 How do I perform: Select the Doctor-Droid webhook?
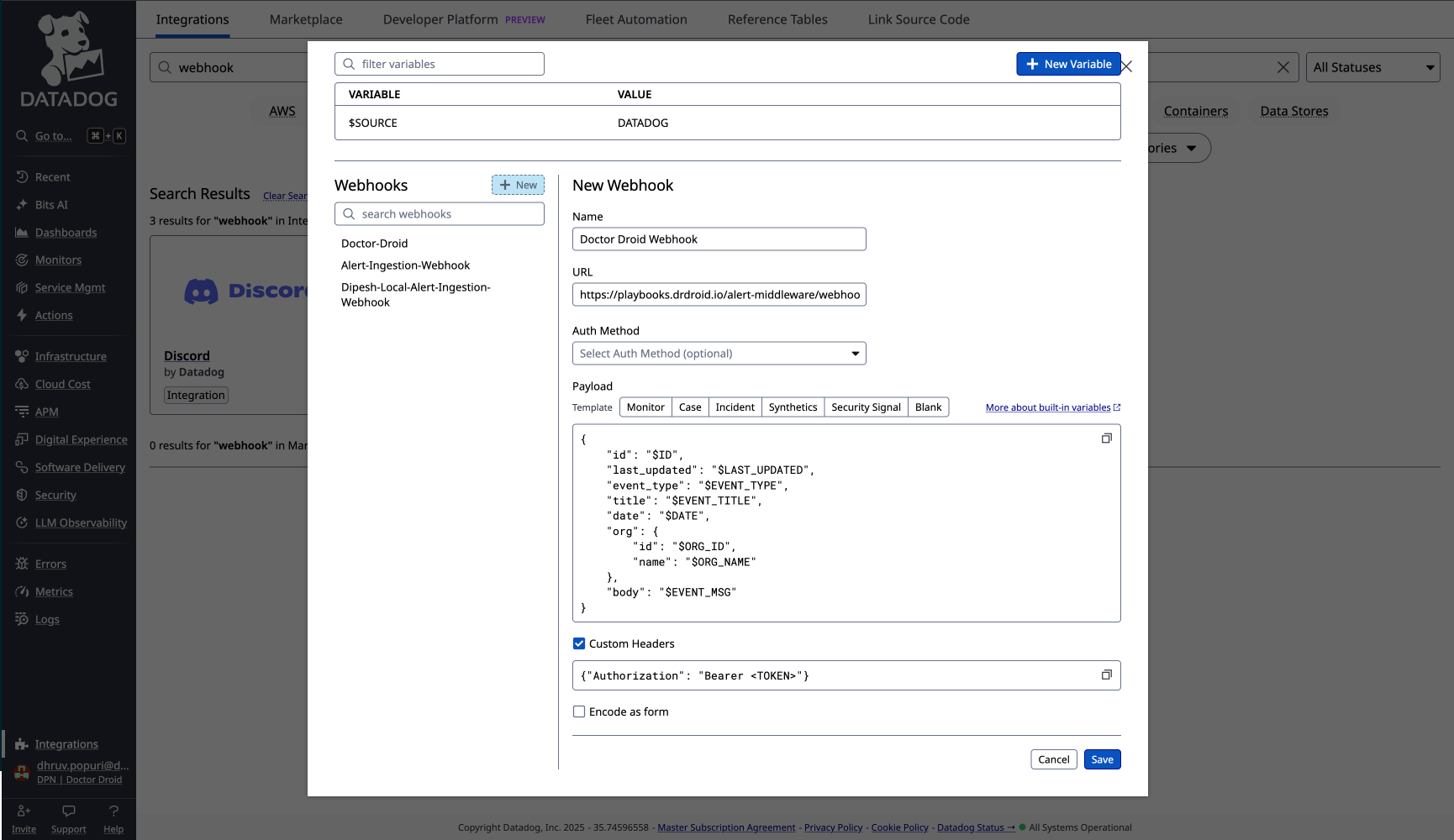click(x=374, y=244)
